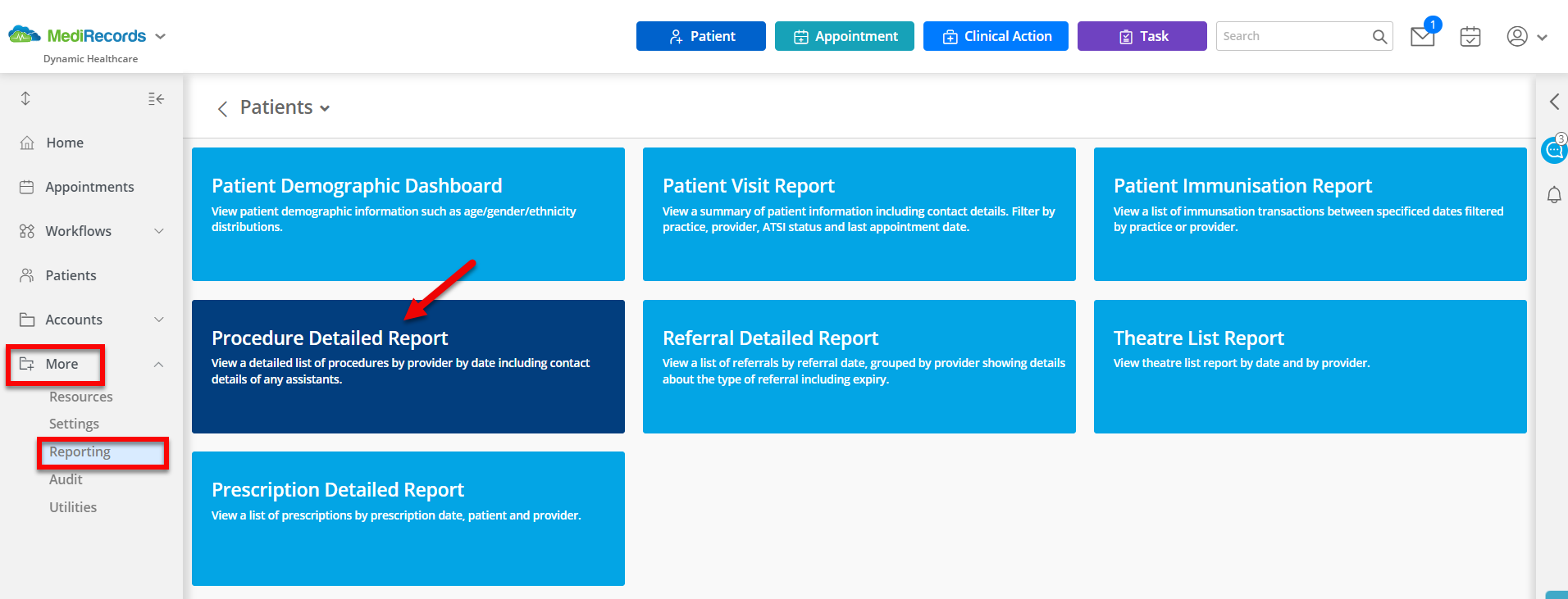
Task: Click the Clinical Action button
Action: click(x=996, y=36)
